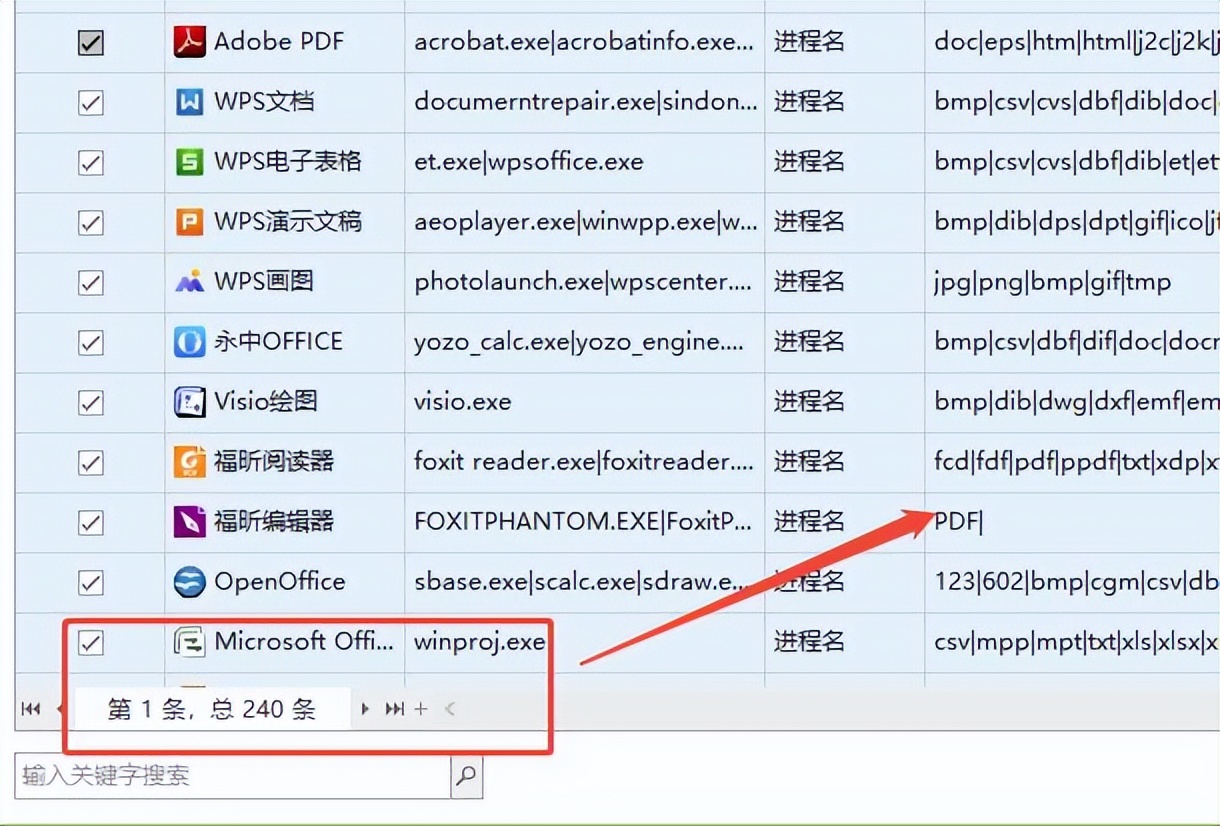This screenshot has height=826, width=1220.
Task: Click the 永中OFFICE app icon
Action: point(190,342)
